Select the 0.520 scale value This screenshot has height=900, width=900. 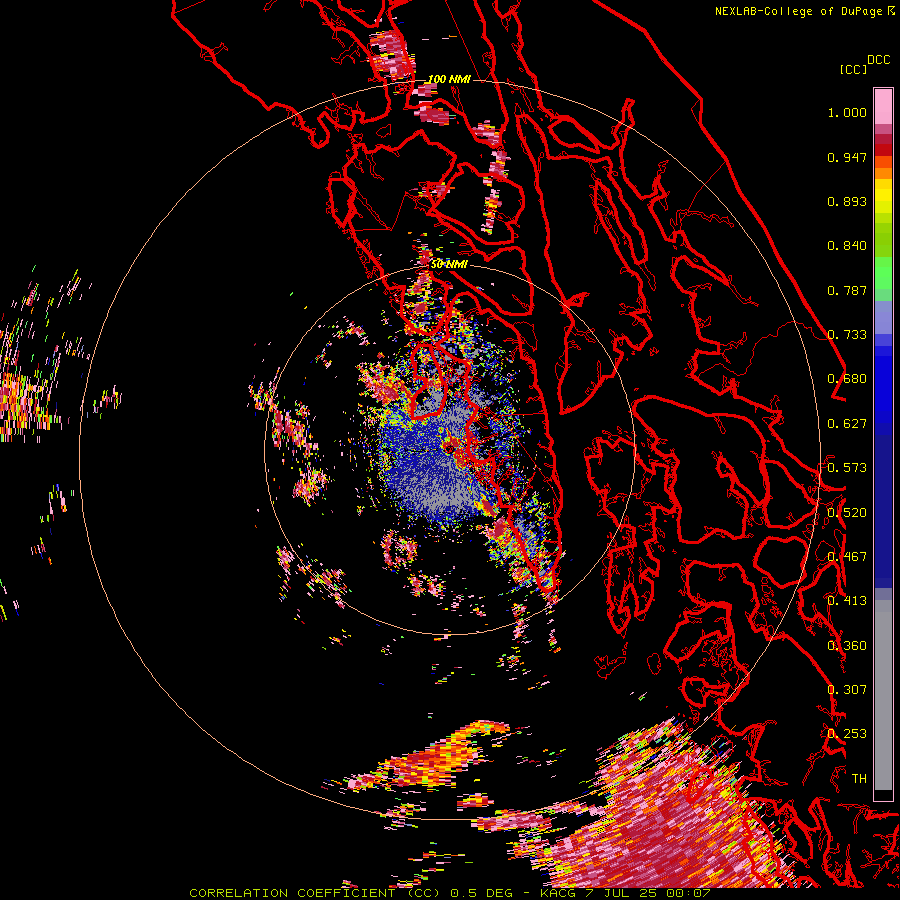click(x=847, y=513)
